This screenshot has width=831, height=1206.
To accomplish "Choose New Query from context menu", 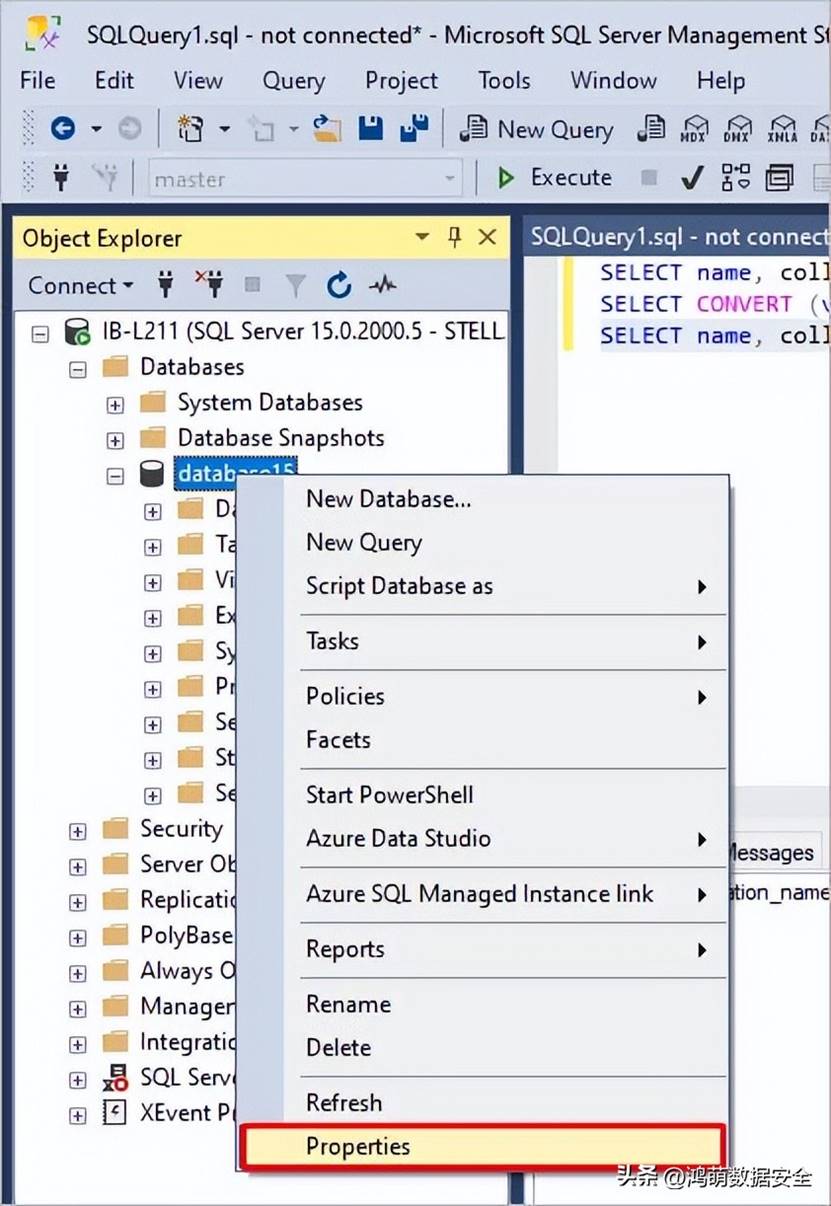I will 483,542.
